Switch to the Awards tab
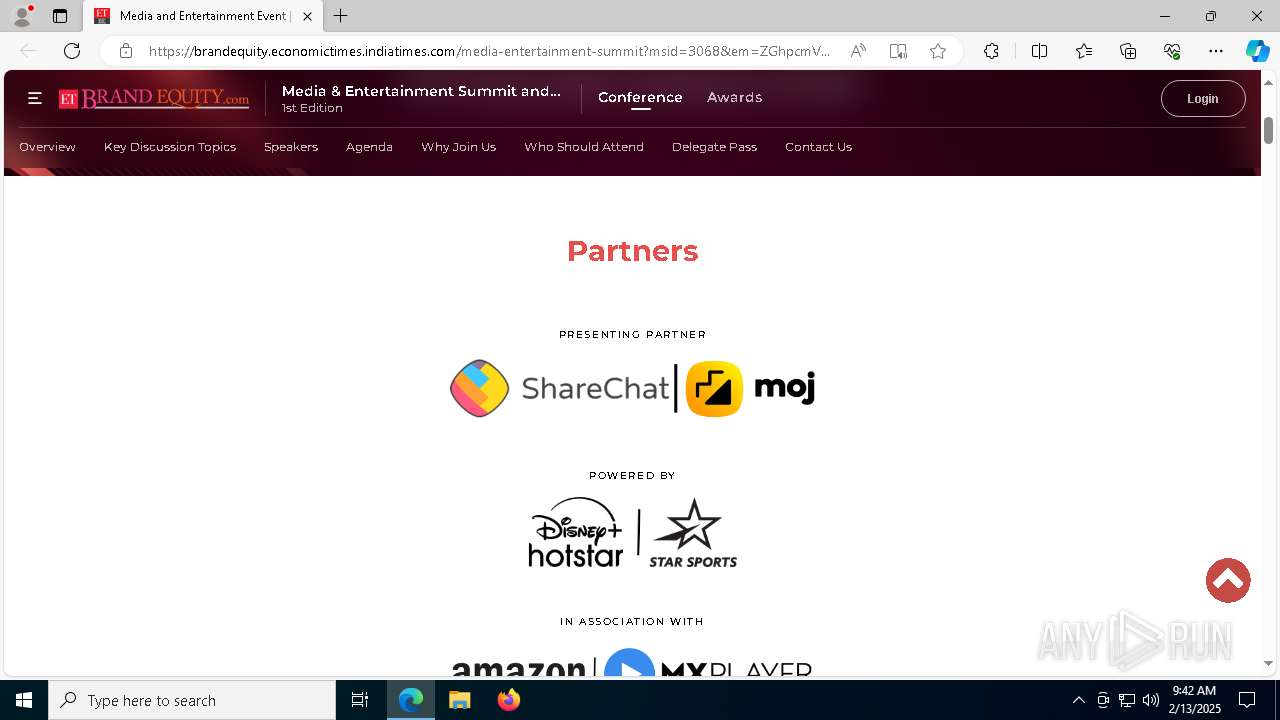 tap(735, 97)
